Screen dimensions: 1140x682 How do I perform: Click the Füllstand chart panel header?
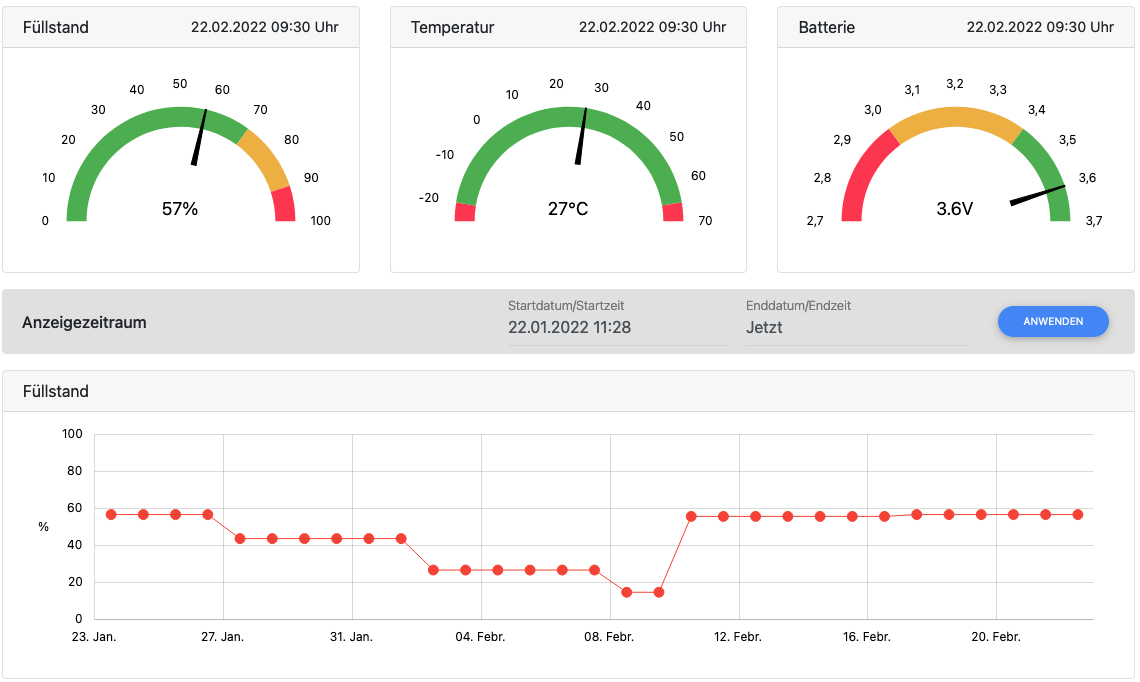56,391
